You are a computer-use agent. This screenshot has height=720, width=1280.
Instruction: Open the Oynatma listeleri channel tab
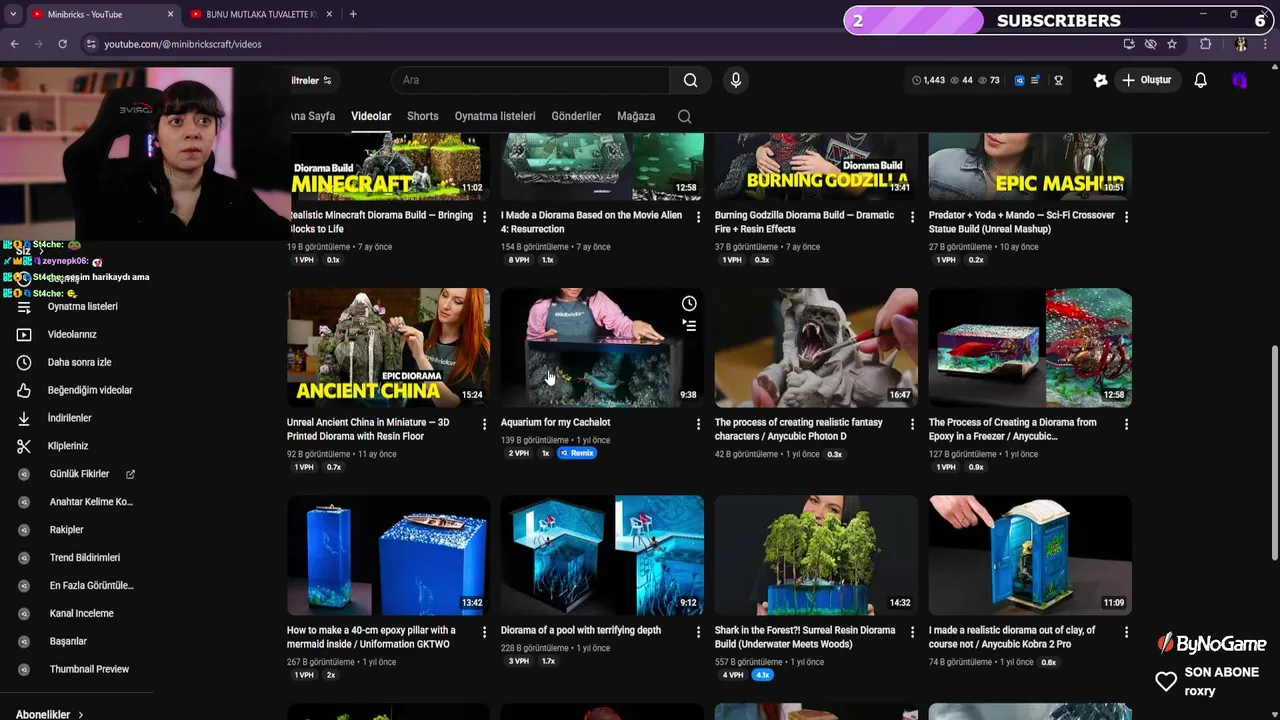point(495,116)
